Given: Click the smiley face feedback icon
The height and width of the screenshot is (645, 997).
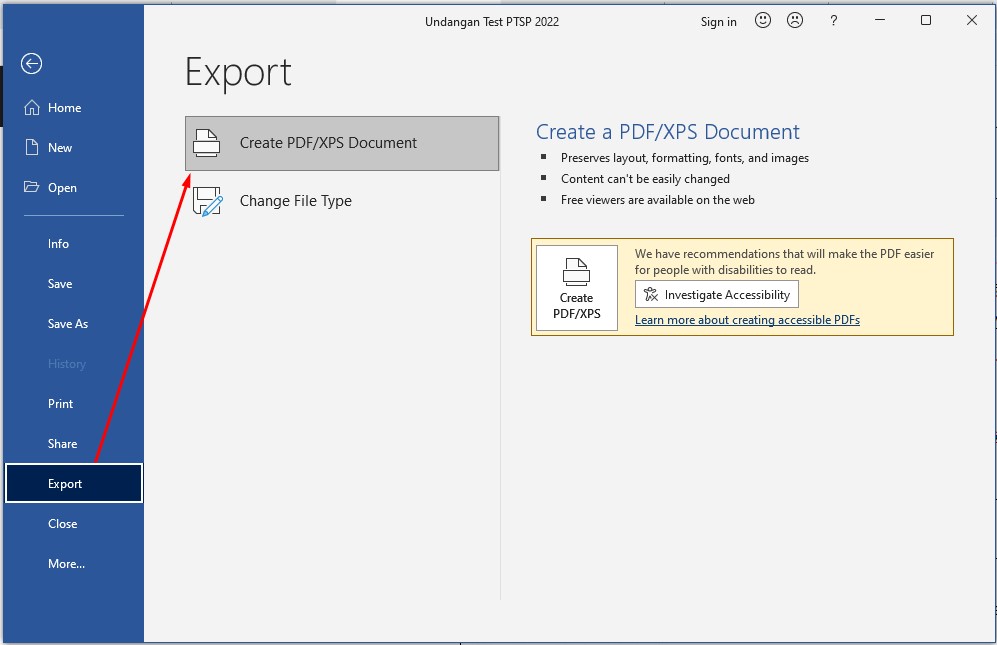Looking at the screenshot, I should (763, 21).
